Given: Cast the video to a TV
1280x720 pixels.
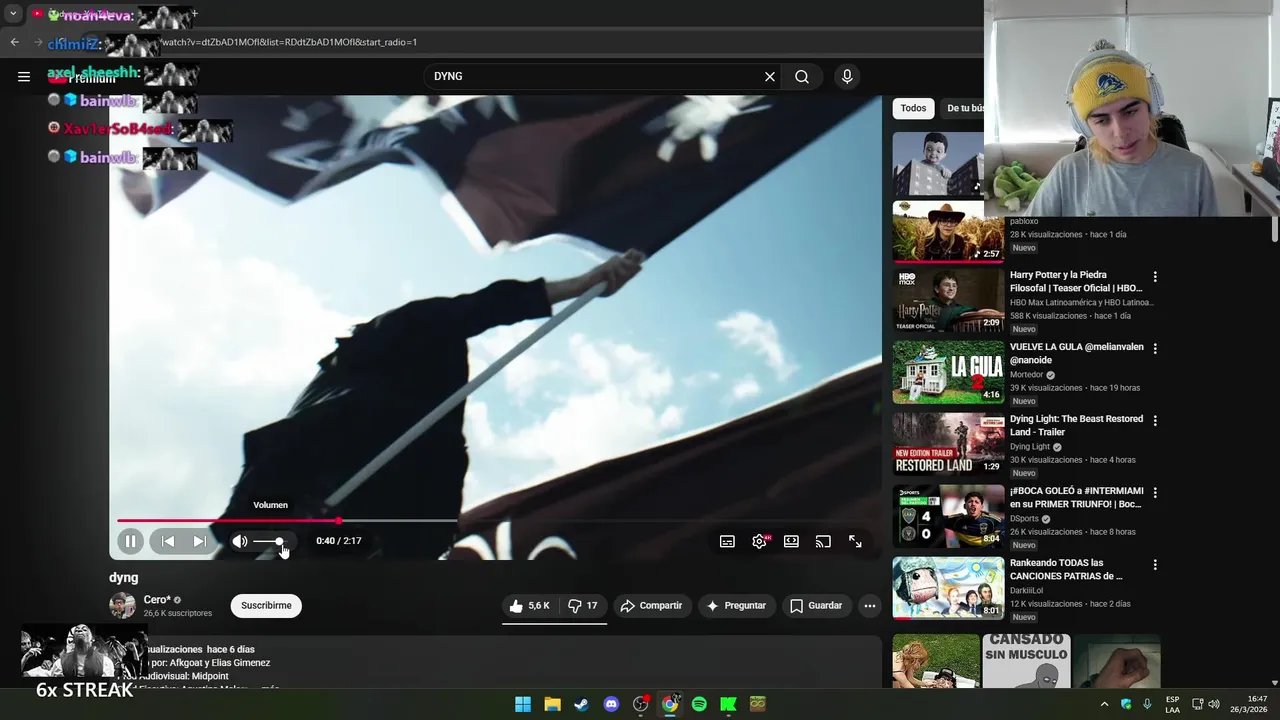Looking at the screenshot, I should 823,541.
